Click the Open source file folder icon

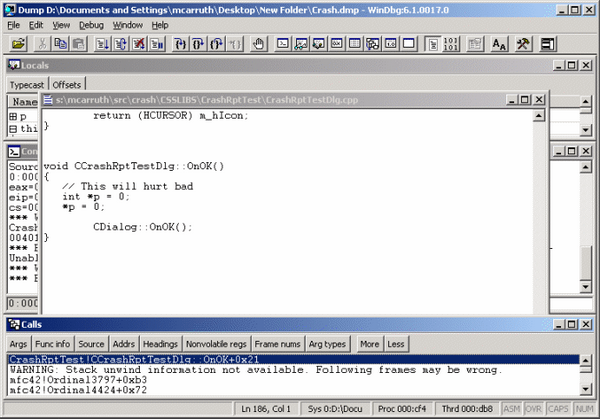(18, 44)
